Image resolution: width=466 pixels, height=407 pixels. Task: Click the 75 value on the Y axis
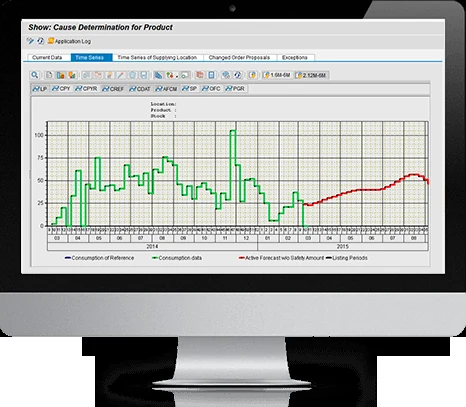40,158
